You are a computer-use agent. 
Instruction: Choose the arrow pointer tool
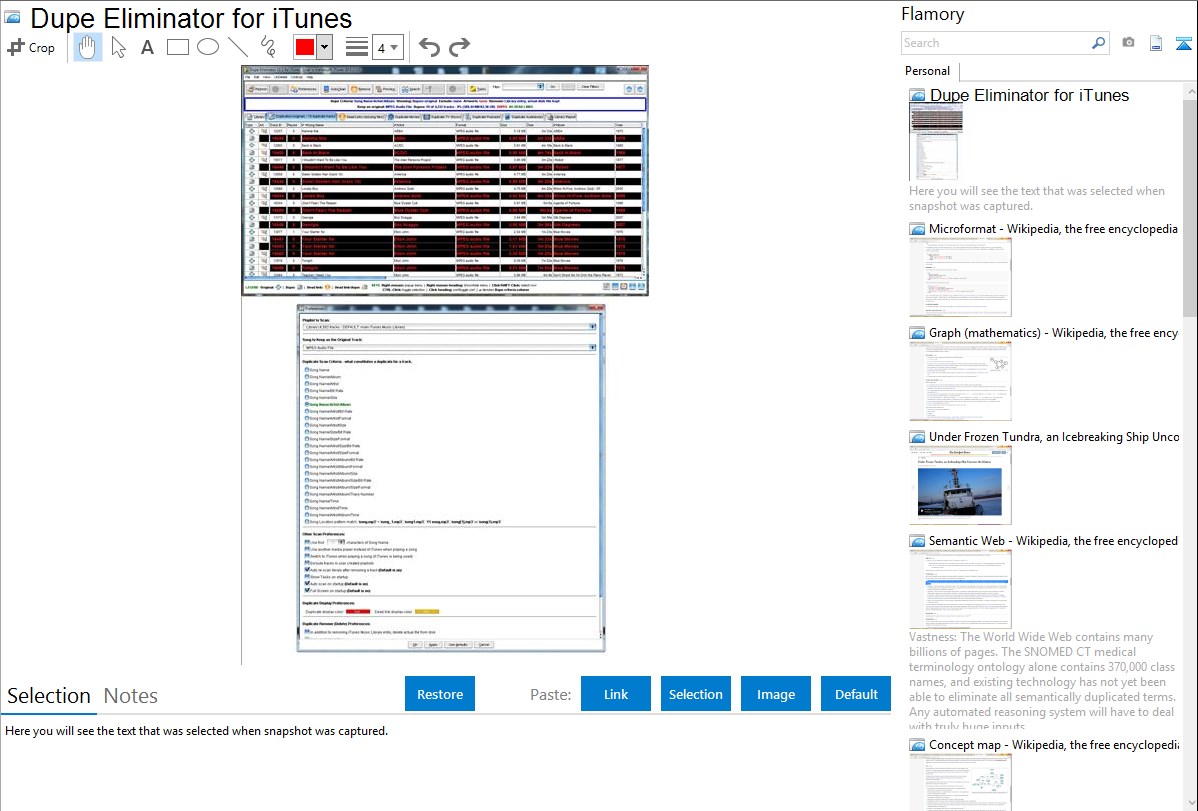coord(118,47)
